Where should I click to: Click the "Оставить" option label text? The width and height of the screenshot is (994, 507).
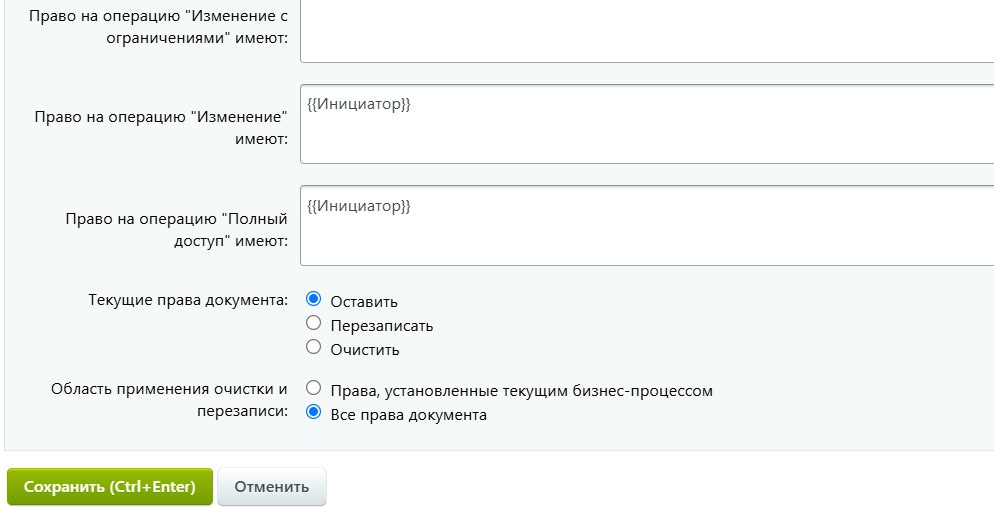click(x=364, y=302)
